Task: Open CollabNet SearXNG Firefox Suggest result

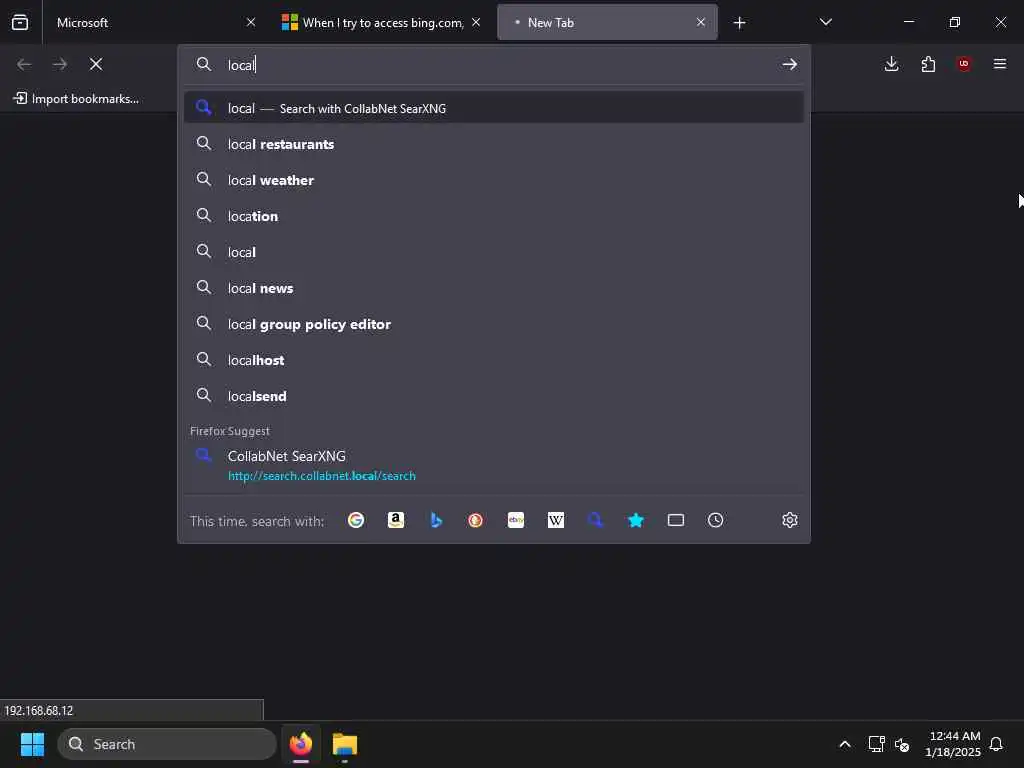Action: coord(494,465)
